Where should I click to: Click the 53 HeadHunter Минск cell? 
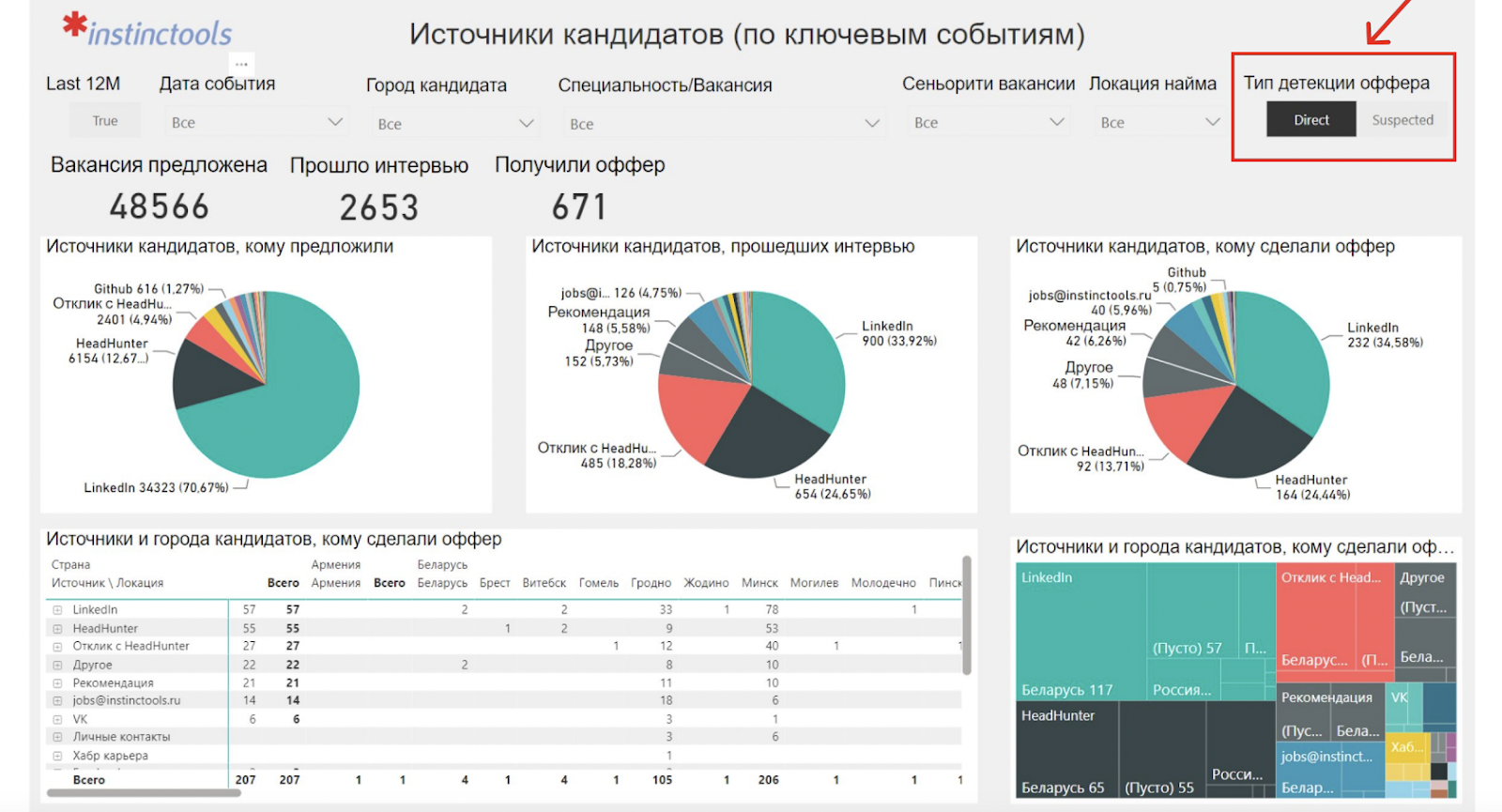coord(772,629)
